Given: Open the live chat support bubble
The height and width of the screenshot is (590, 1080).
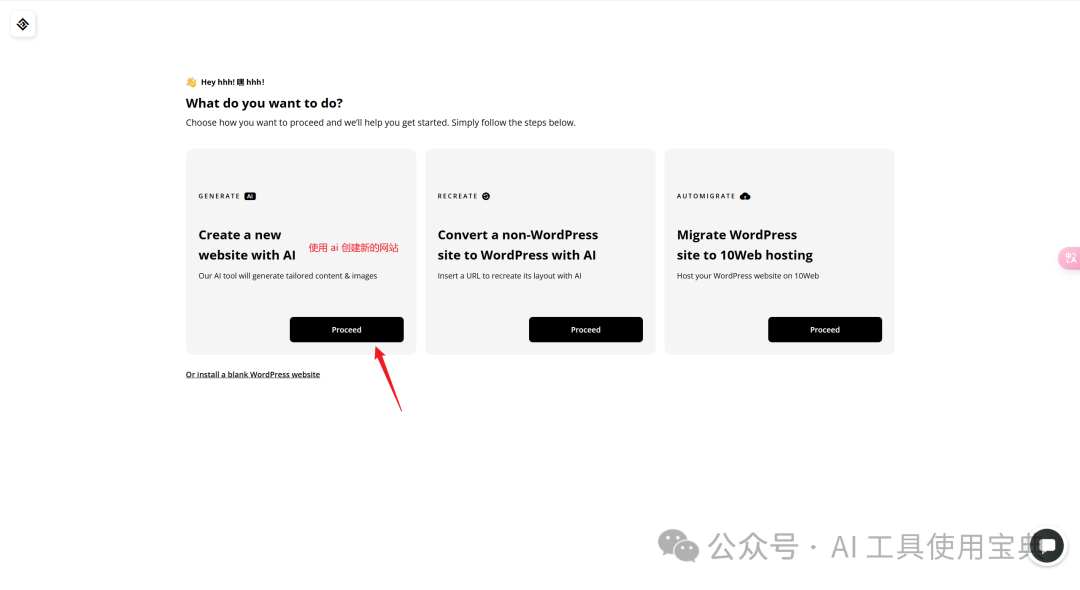Looking at the screenshot, I should 1047,545.
